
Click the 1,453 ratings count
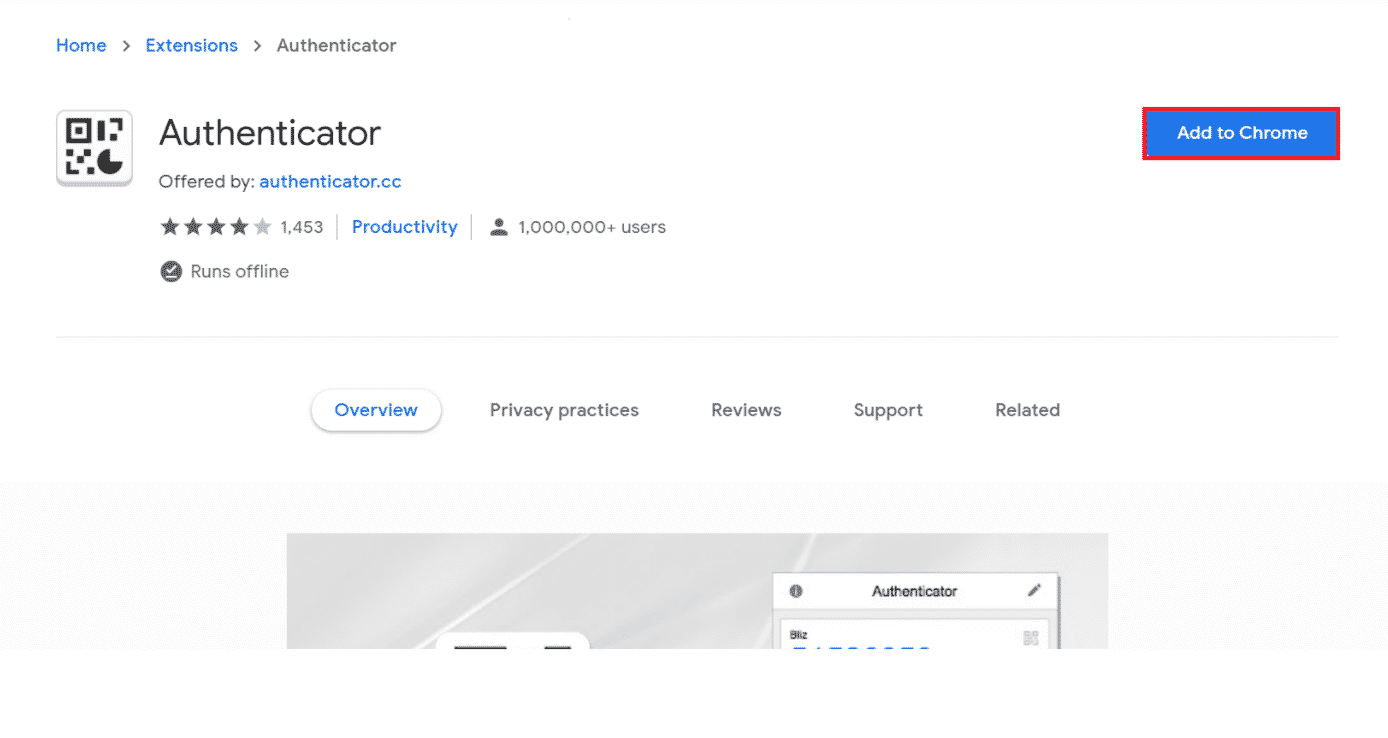click(302, 226)
